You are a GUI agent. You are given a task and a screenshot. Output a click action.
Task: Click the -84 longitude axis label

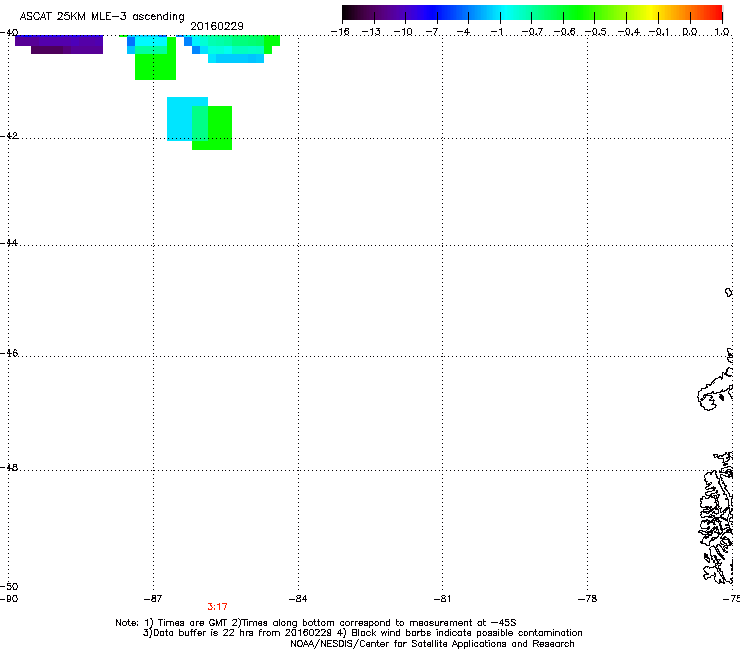pos(298,599)
